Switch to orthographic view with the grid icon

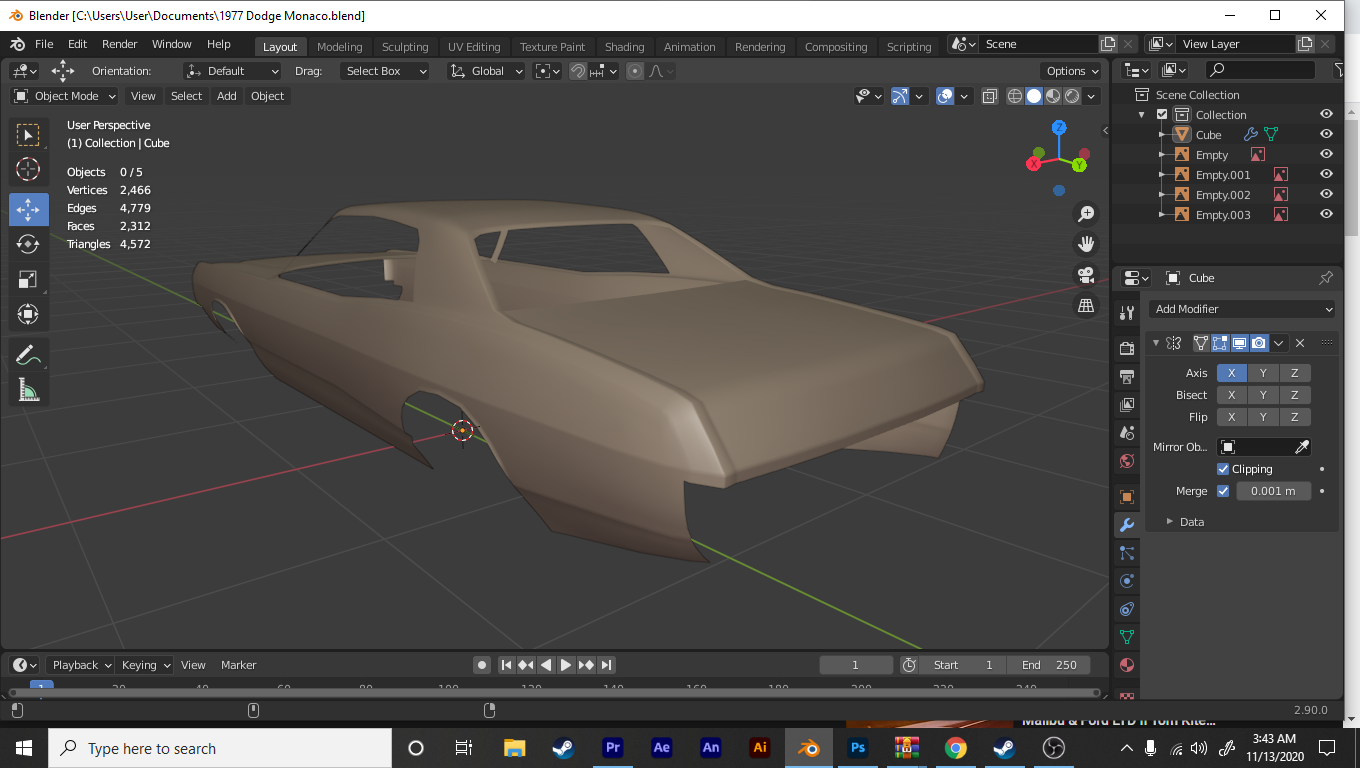tap(1085, 306)
